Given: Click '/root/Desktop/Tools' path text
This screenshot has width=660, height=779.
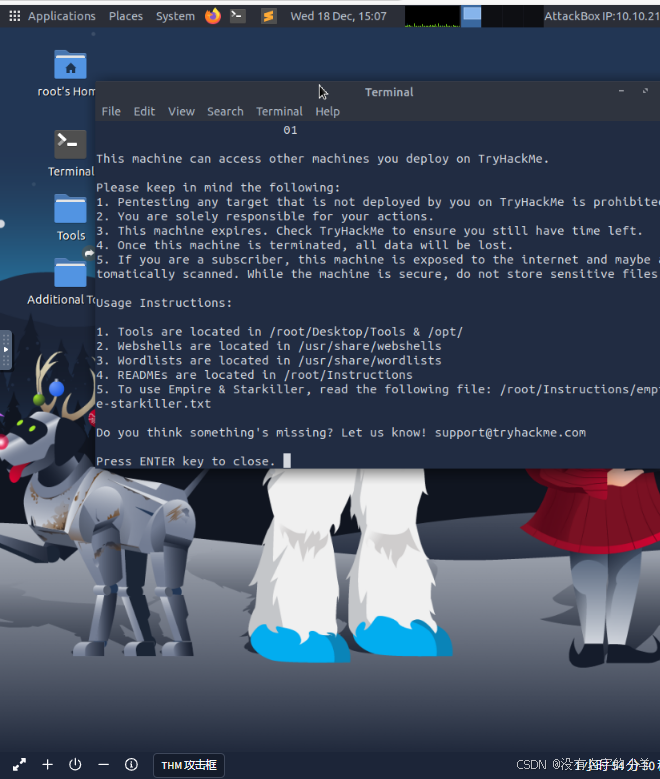Looking at the screenshot, I should (337, 331).
